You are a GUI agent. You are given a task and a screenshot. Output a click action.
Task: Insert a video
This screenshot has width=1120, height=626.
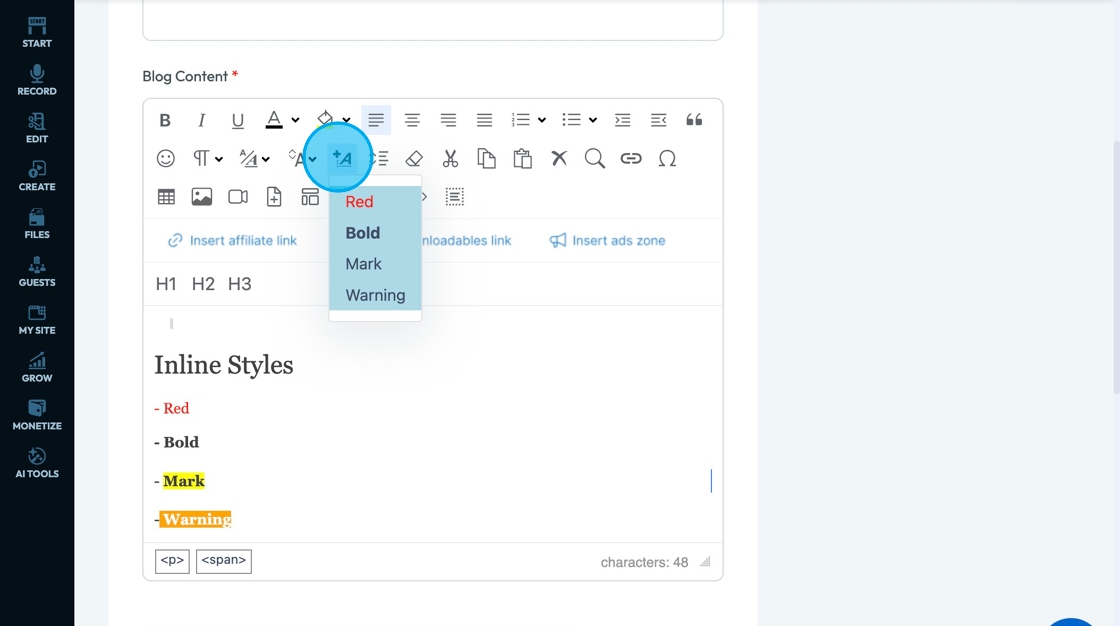238,197
